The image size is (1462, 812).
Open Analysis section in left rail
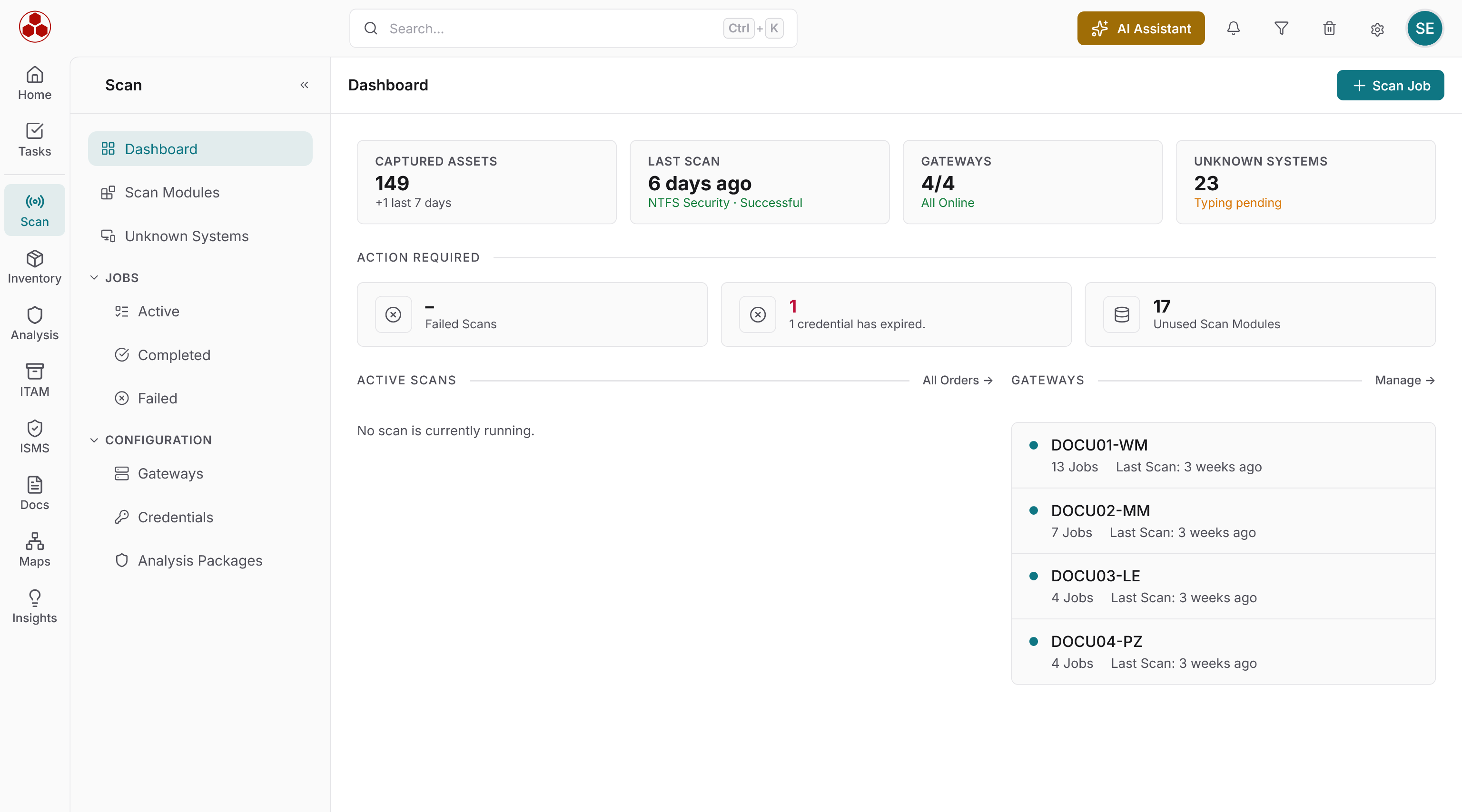point(35,323)
